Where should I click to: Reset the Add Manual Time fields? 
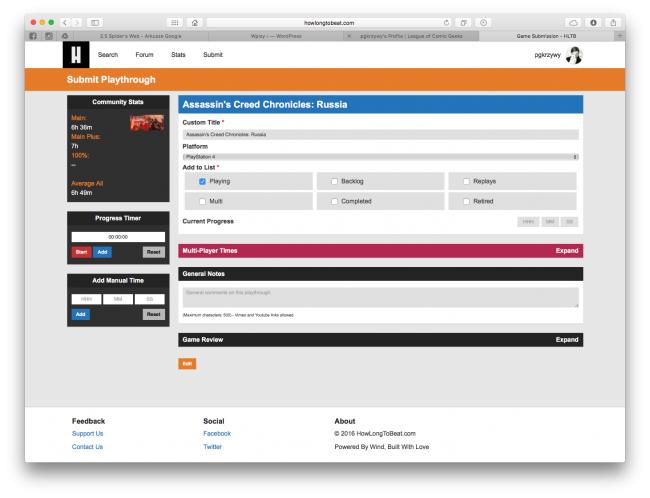tap(153, 314)
